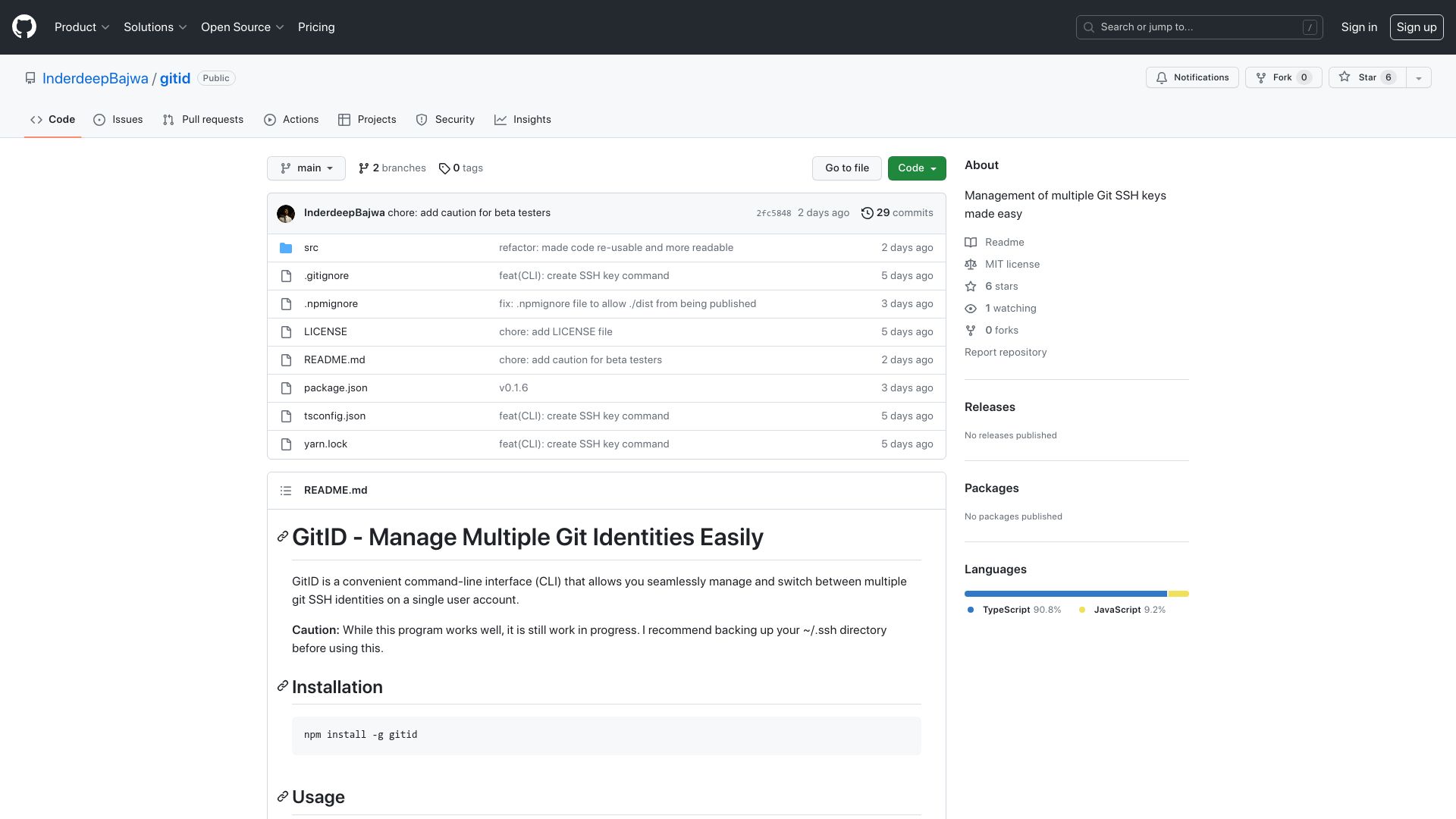Click the Star icon button
Image resolution: width=1456 pixels, height=819 pixels.
tap(1367, 77)
